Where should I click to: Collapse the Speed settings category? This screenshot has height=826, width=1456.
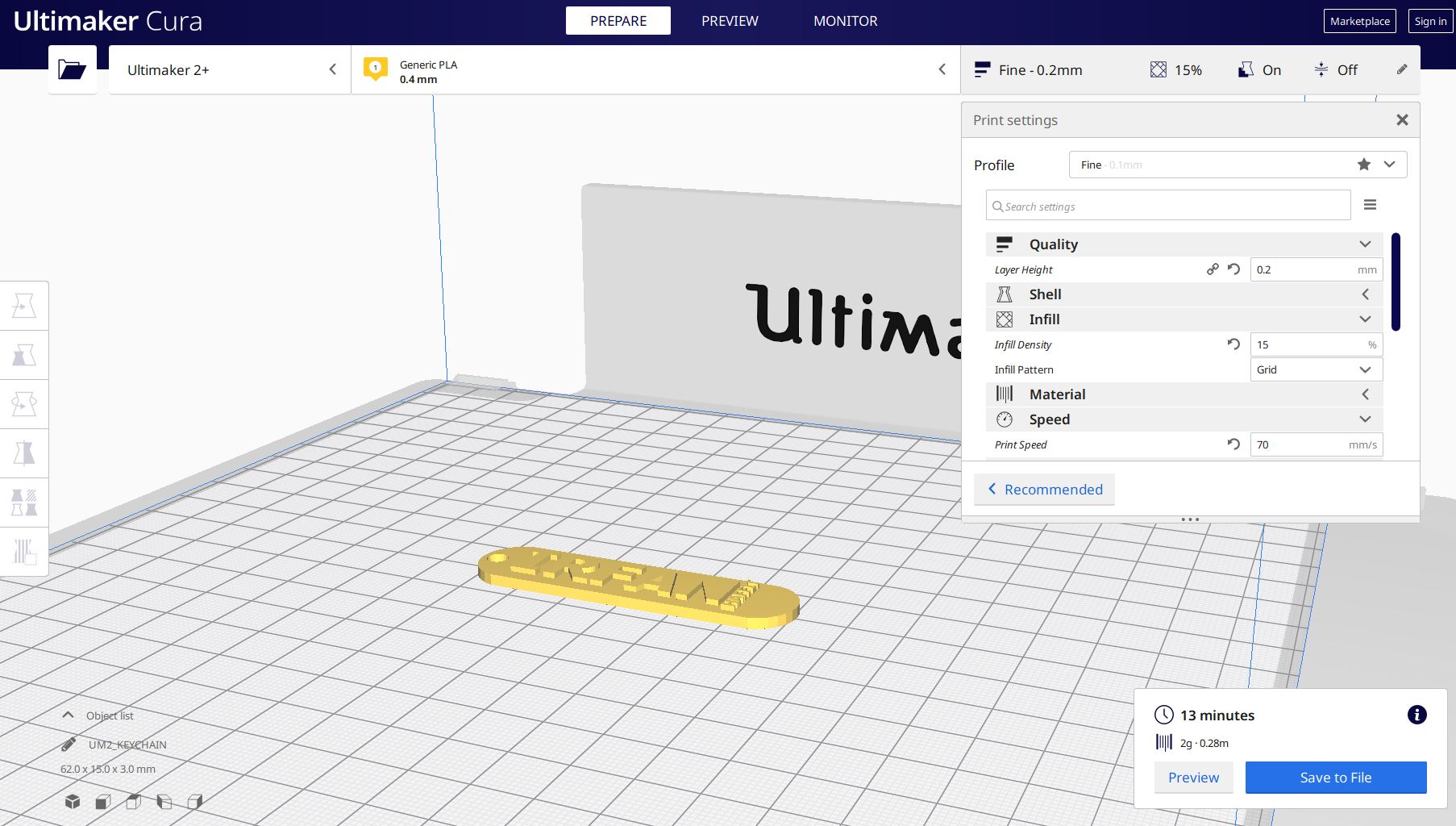(x=1365, y=419)
